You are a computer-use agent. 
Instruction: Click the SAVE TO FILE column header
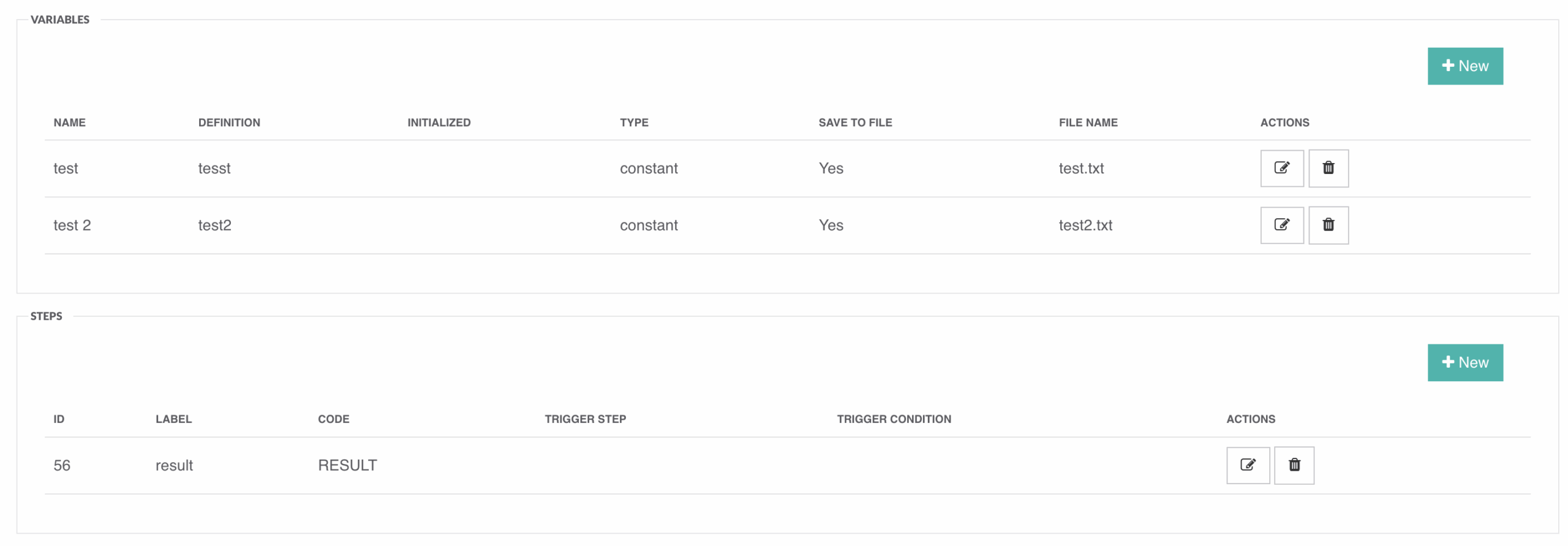(x=854, y=123)
